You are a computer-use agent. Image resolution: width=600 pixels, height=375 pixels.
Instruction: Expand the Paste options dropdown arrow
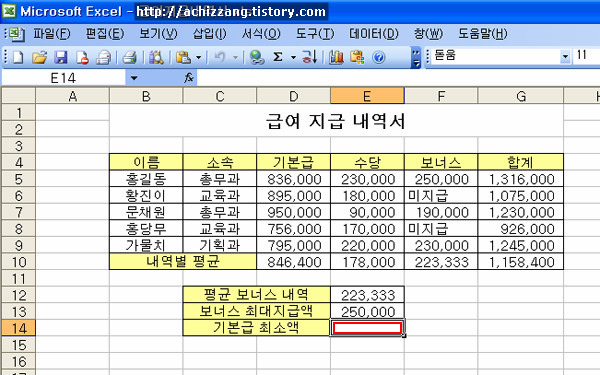[x=199, y=58]
